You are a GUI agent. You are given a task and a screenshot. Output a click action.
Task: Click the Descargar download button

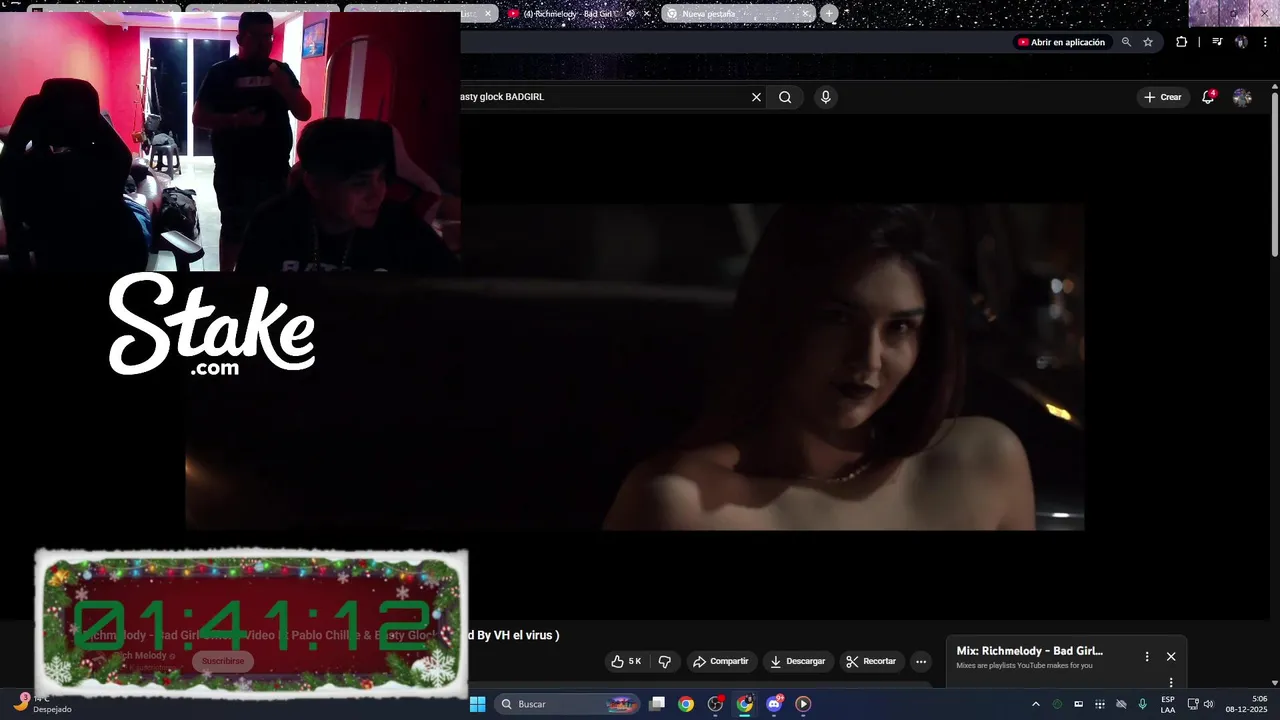click(x=798, y=661)
